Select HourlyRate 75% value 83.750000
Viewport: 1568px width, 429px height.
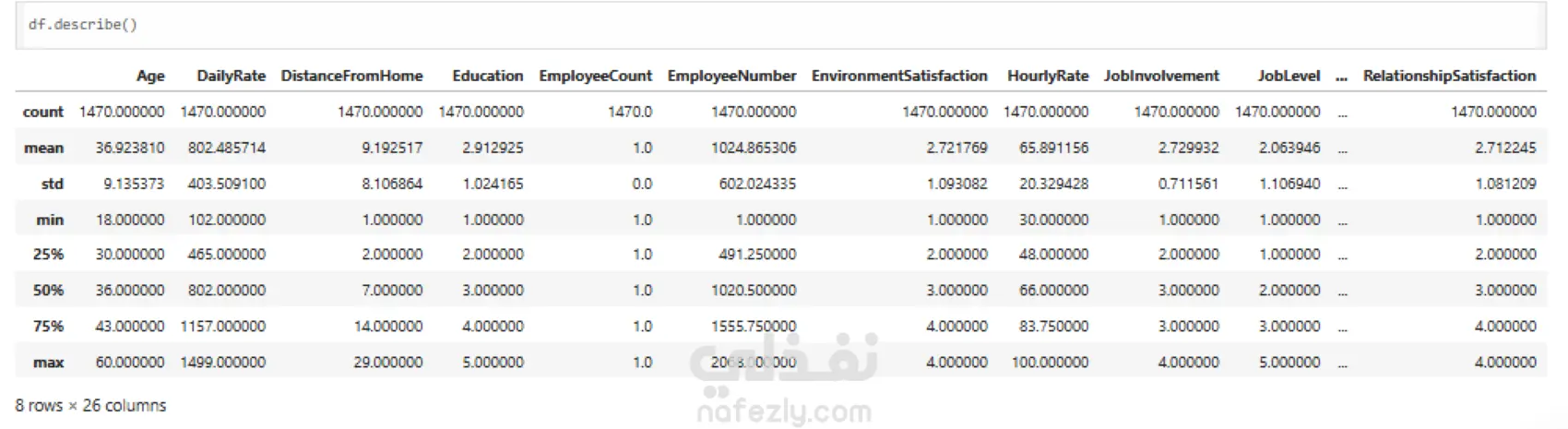pos(1053,327)
